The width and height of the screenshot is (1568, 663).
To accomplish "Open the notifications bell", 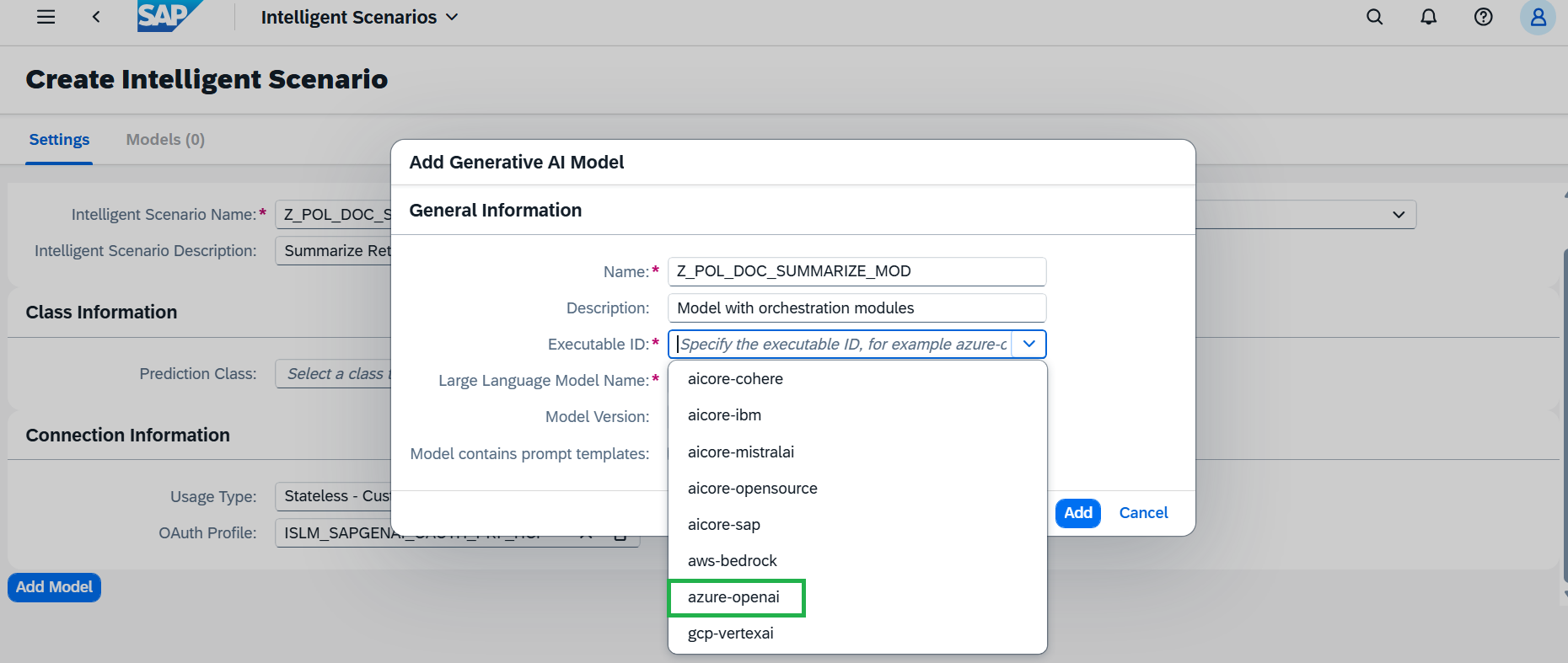I will click(x=1428, y=17).
